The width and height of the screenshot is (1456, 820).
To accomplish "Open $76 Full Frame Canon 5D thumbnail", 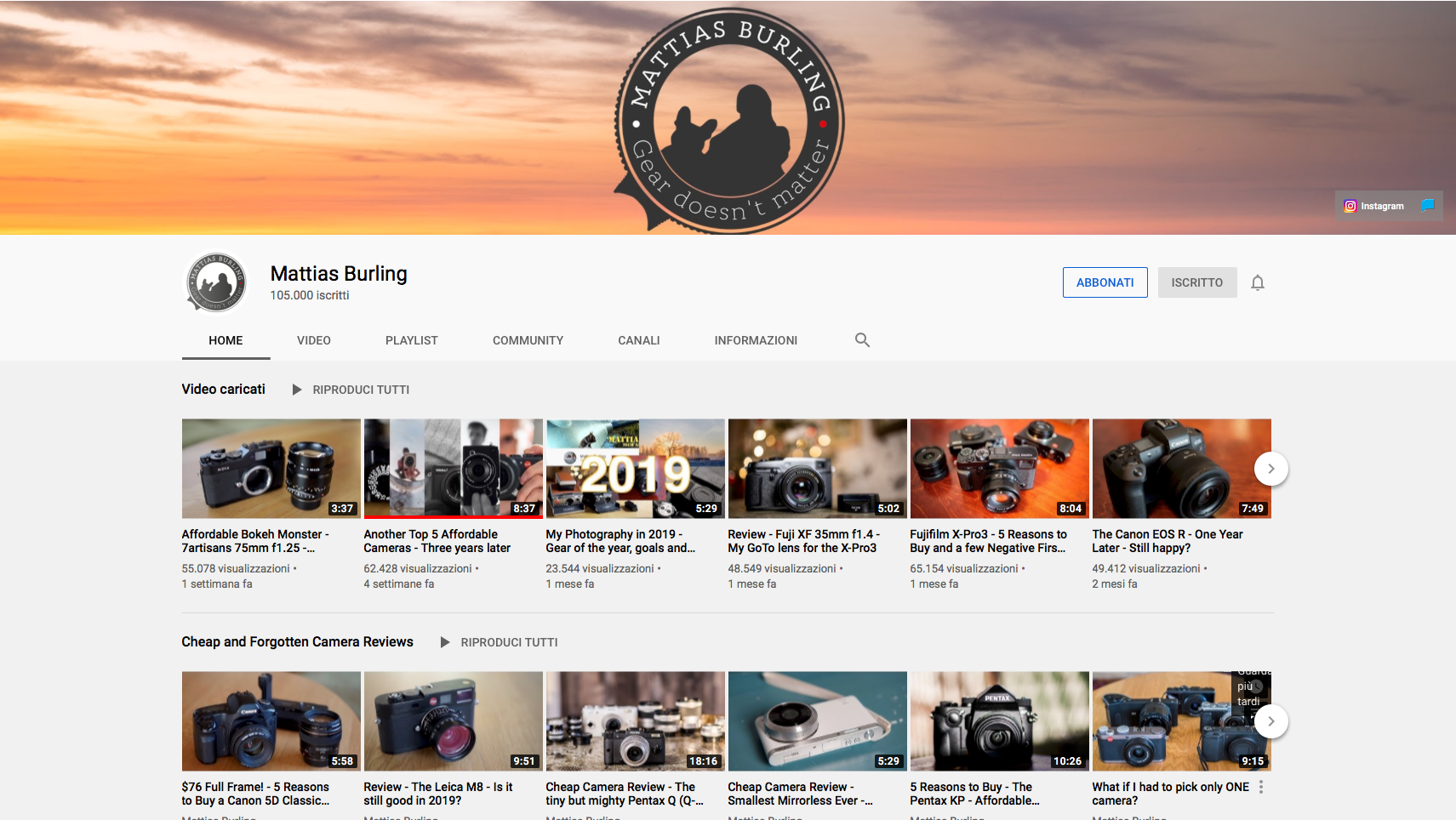I will point(271,721).
